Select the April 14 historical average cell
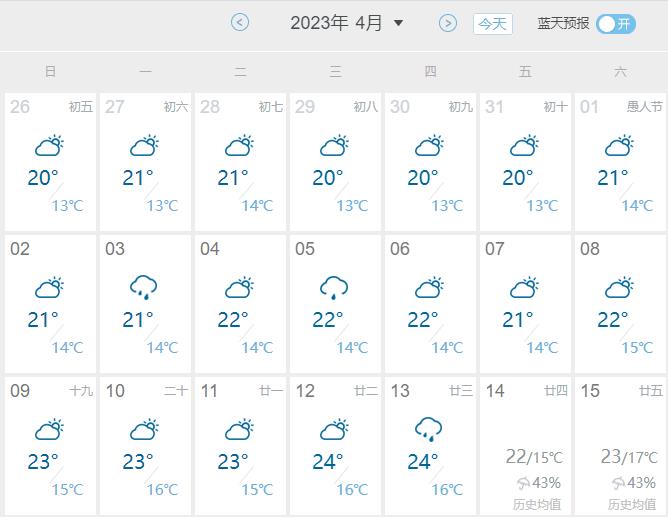The image size is (668, 517). click(525, 445)
